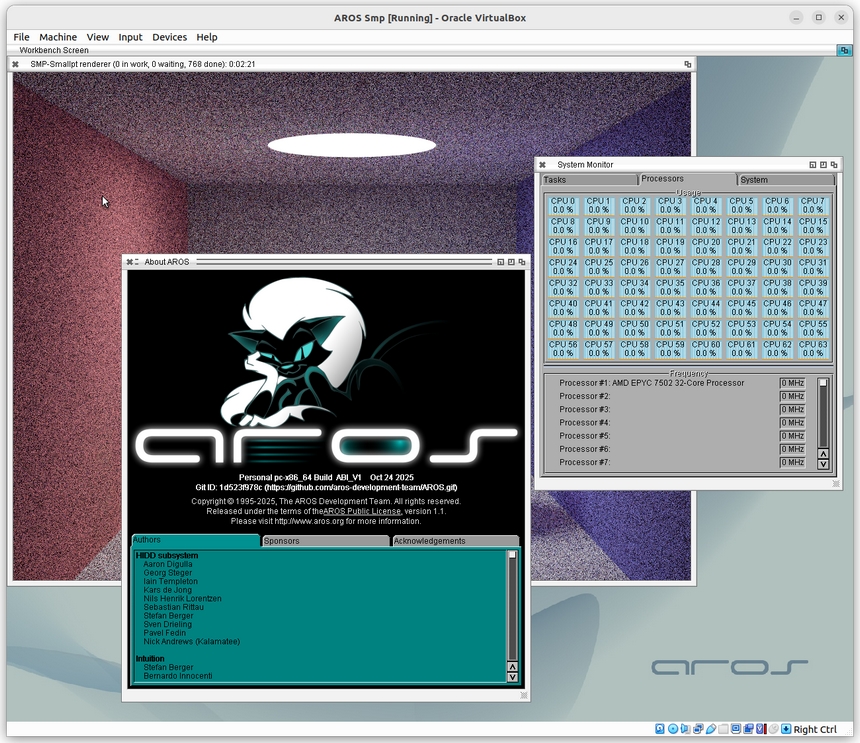Click the System Monitor zoom gadget
The image size is (860, 743).
[823, 165]
